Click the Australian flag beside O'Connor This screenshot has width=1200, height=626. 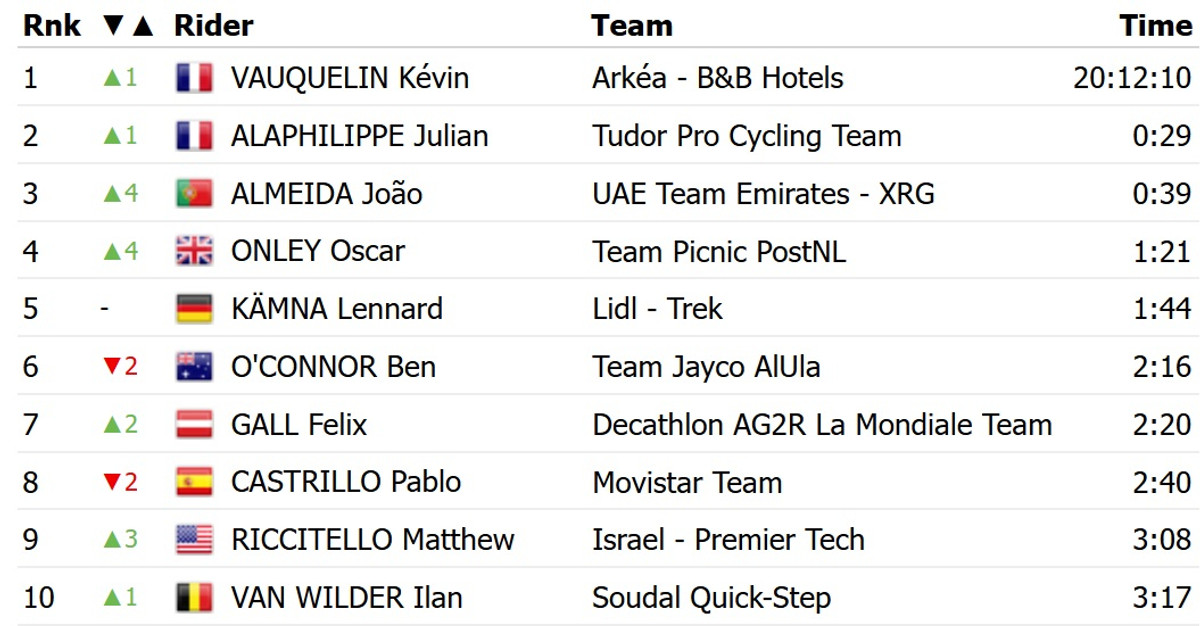194,367
